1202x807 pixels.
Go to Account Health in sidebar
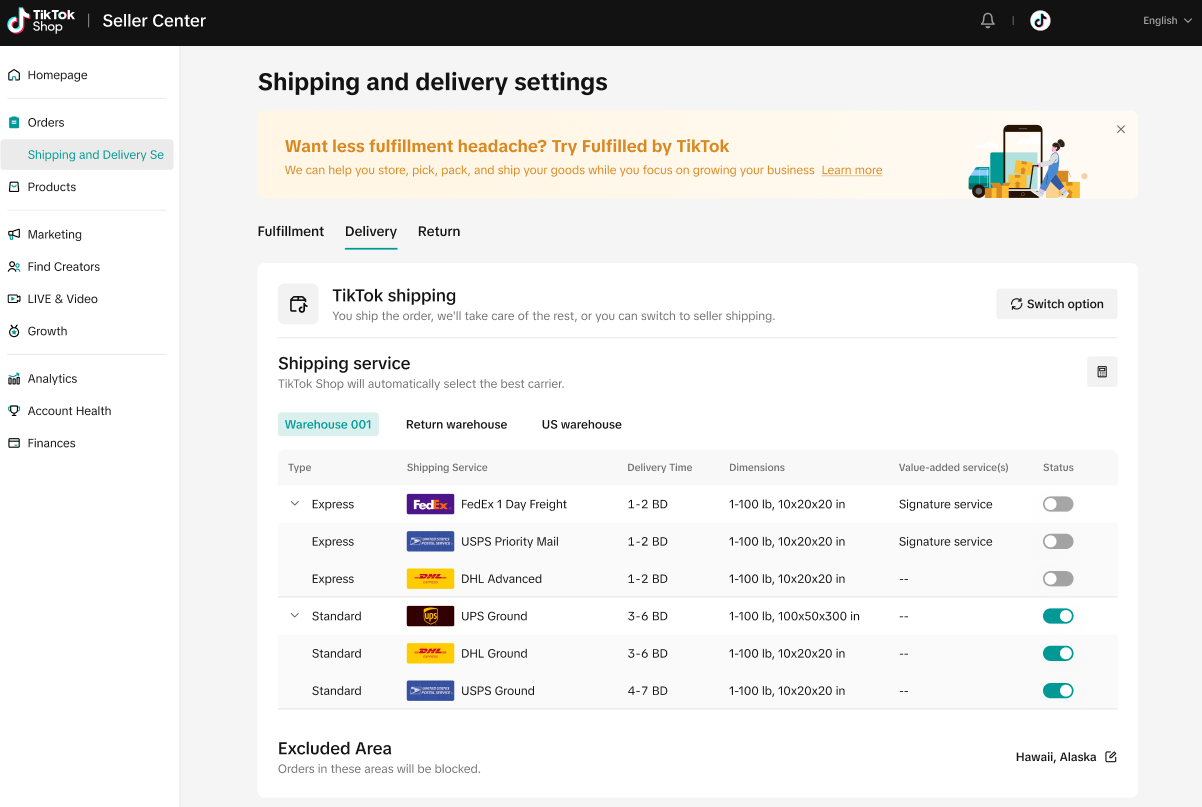pyautogui.click(x=69, y=411)
